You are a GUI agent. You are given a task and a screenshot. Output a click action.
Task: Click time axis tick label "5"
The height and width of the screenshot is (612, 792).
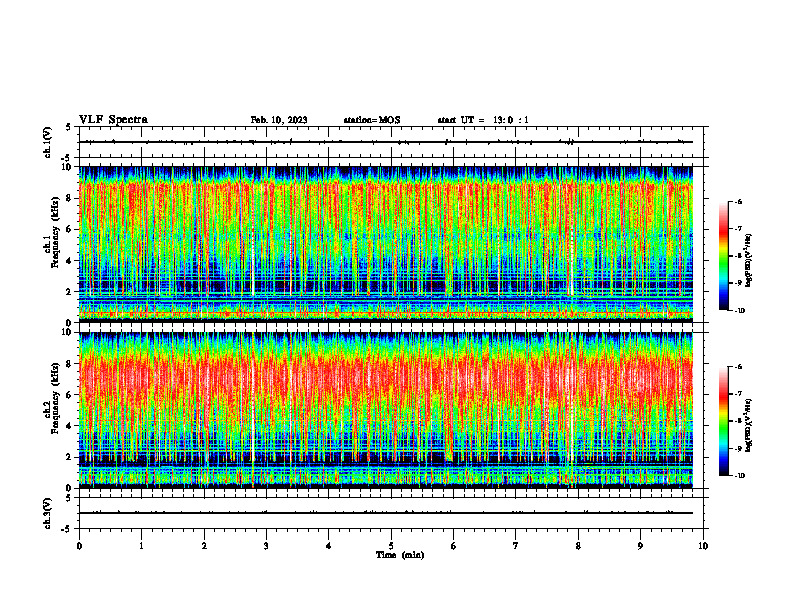pyautogui.click(x=391, y=546)
